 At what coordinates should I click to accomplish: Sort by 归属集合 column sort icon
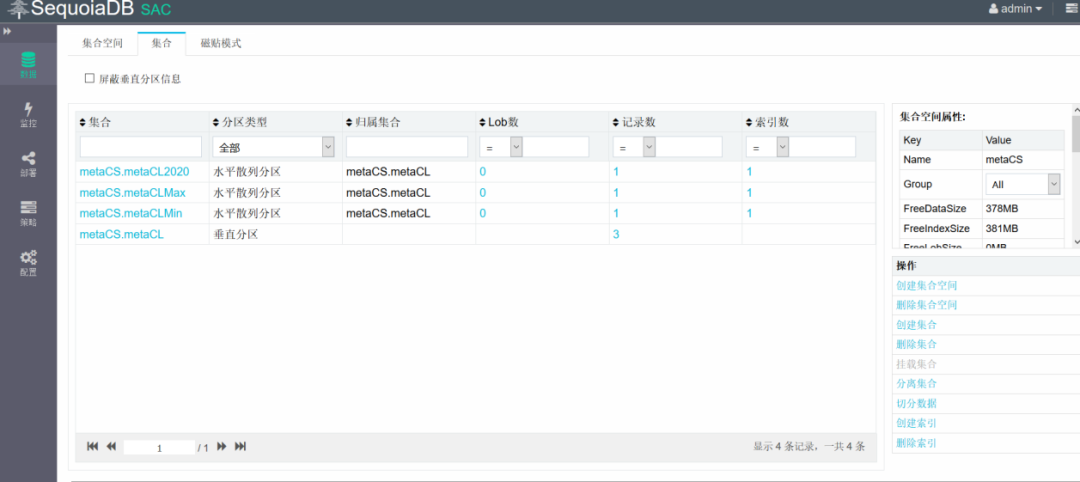pos(350,123)
